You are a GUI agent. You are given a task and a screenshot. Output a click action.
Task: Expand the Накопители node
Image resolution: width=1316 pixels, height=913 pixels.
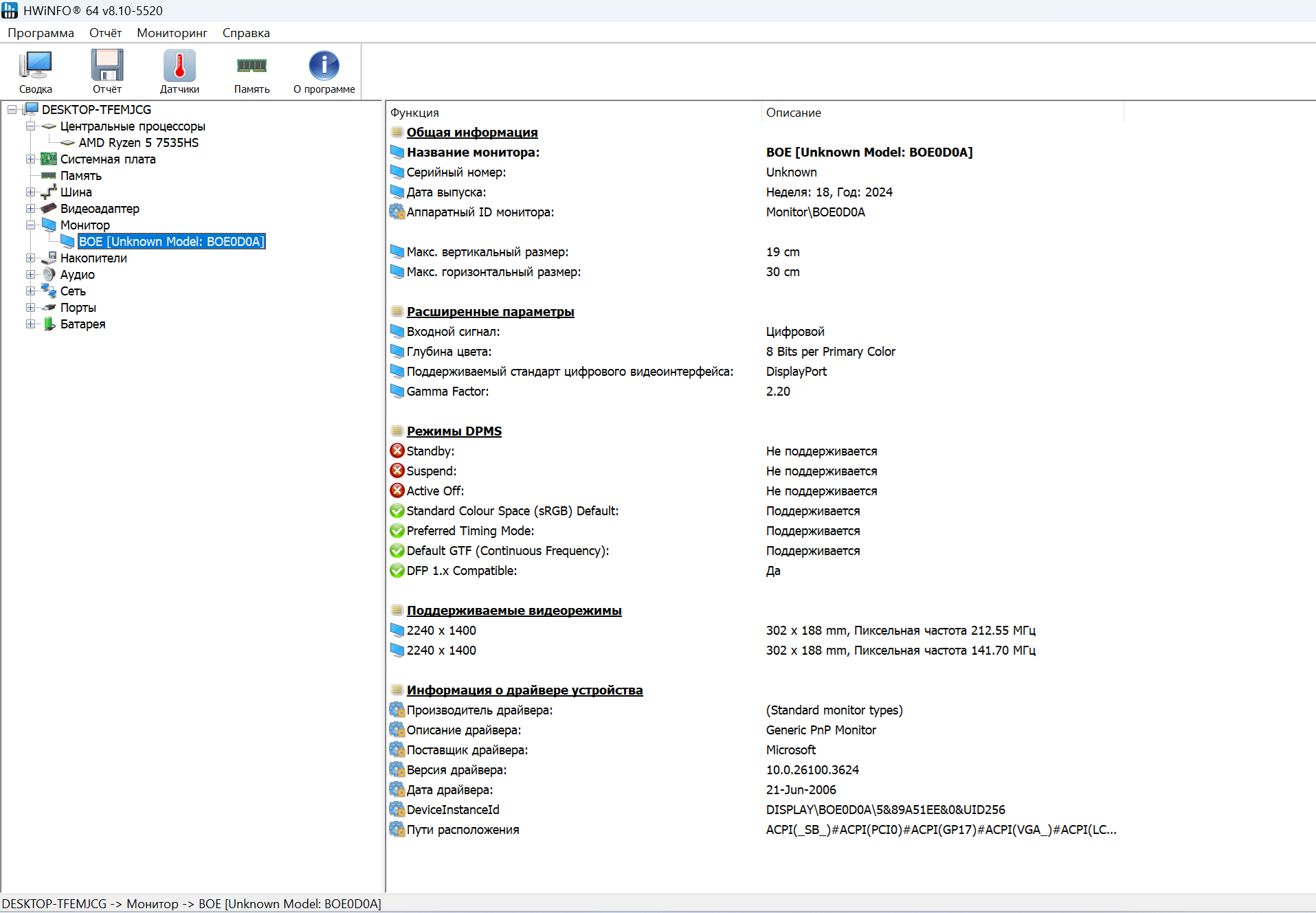coord(30,258)
